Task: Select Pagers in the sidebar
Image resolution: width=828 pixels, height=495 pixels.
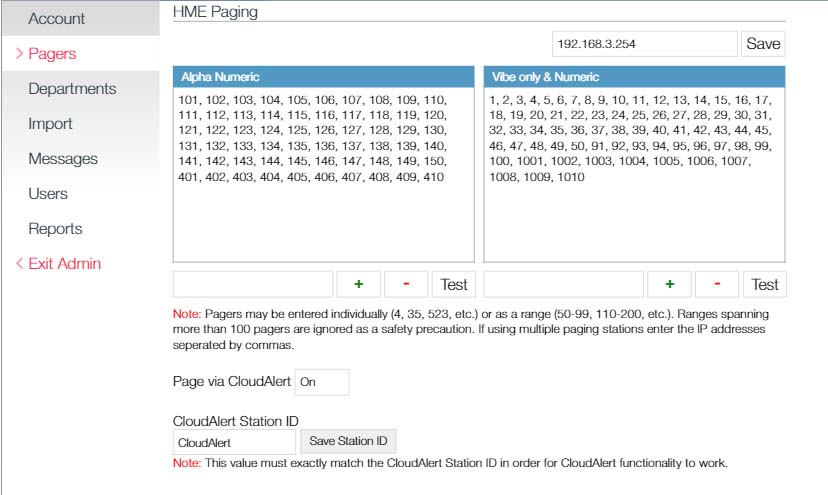Action: point(52,54)
